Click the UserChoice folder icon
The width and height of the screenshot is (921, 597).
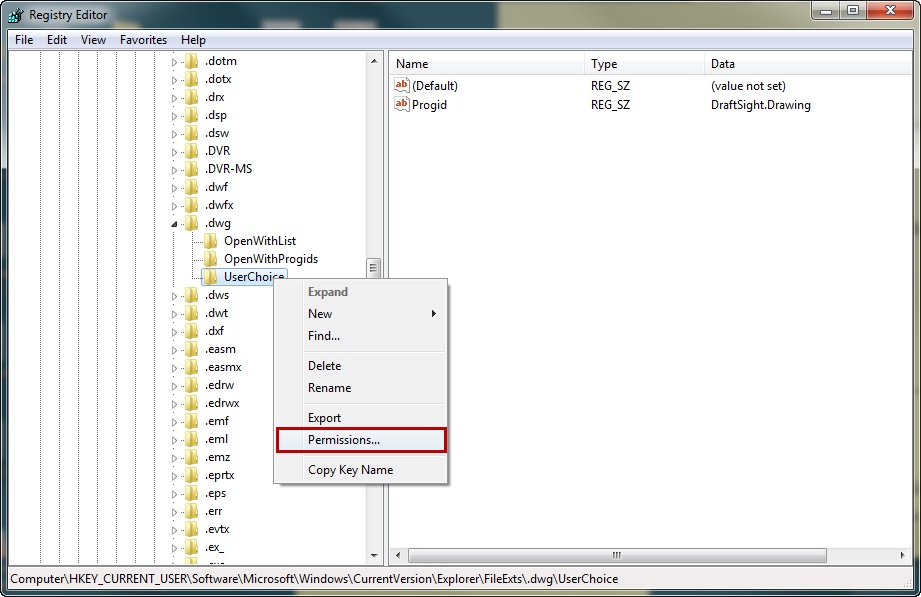click(210, 277)
